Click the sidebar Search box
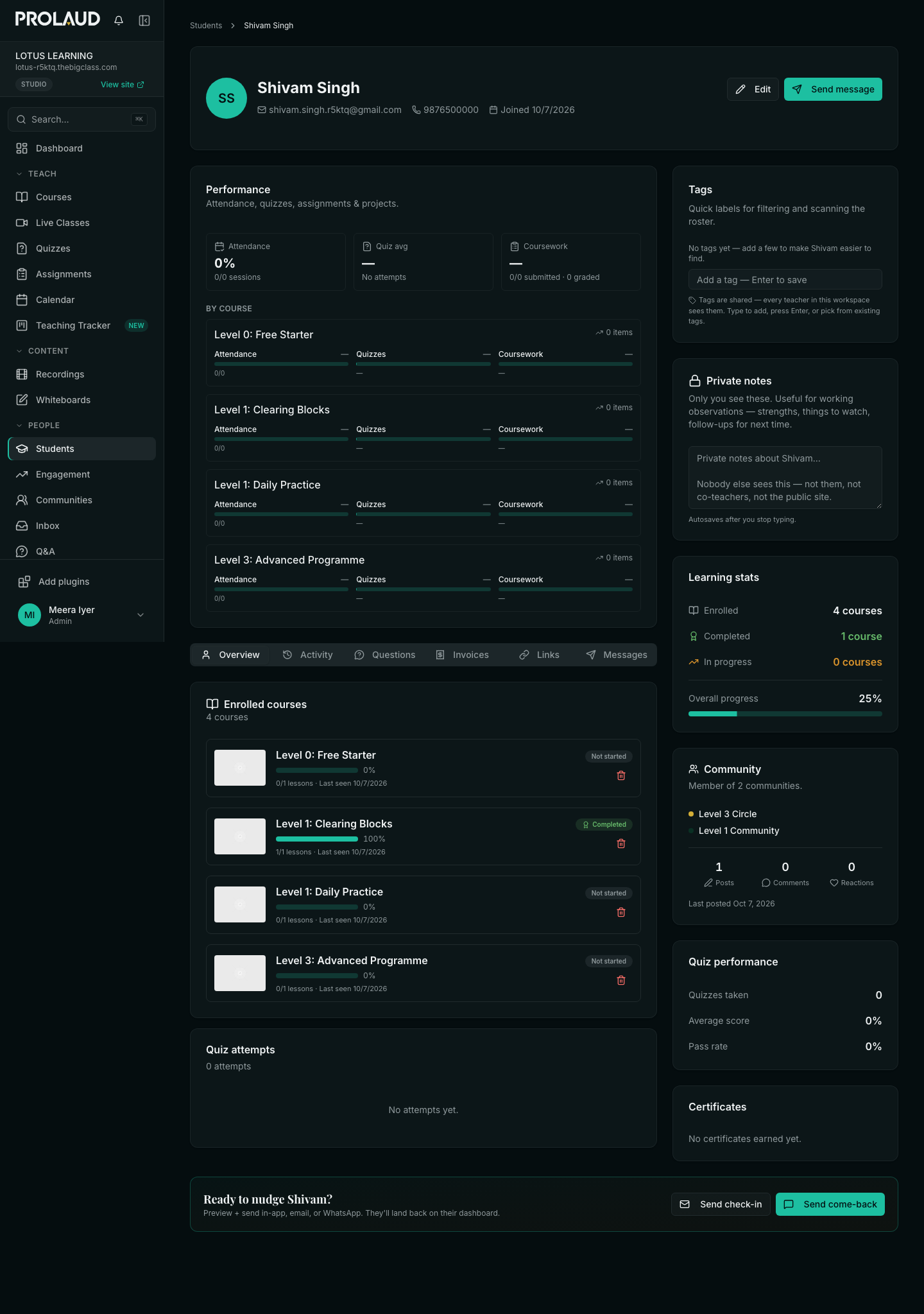The width and height of the screenshot is (924, 1314). pos(81,119)
